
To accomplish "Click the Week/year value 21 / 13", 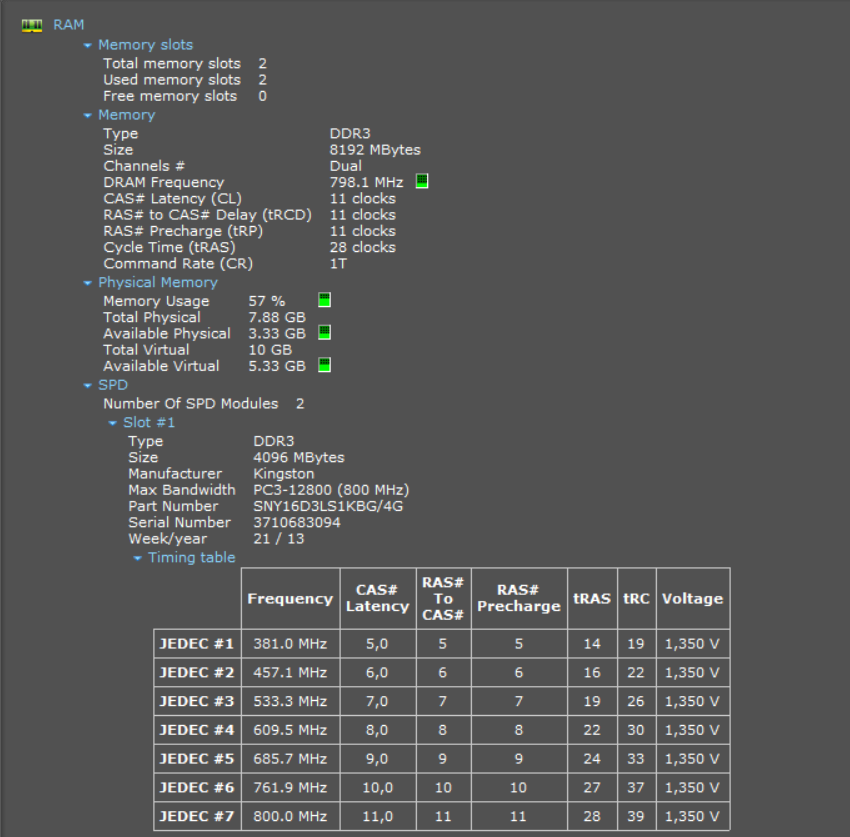I will 279,538.
